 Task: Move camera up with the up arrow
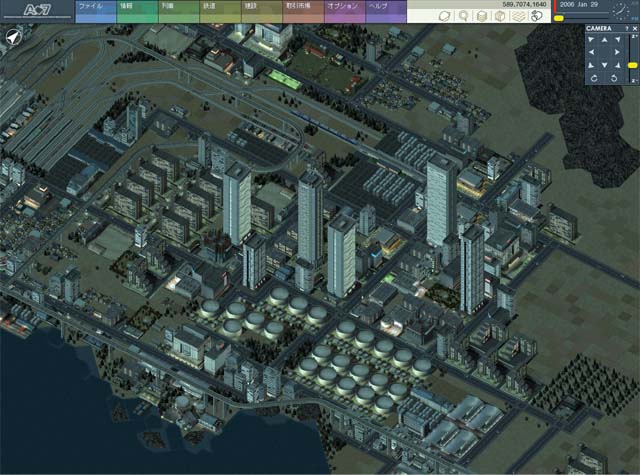(604, 40)
